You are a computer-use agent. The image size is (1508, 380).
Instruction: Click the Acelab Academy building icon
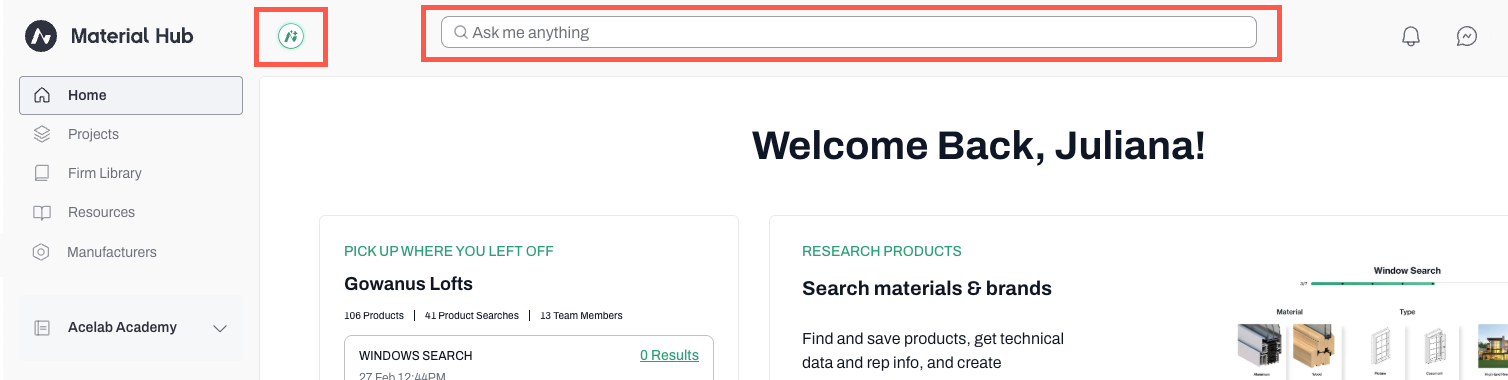pos(42,328)
